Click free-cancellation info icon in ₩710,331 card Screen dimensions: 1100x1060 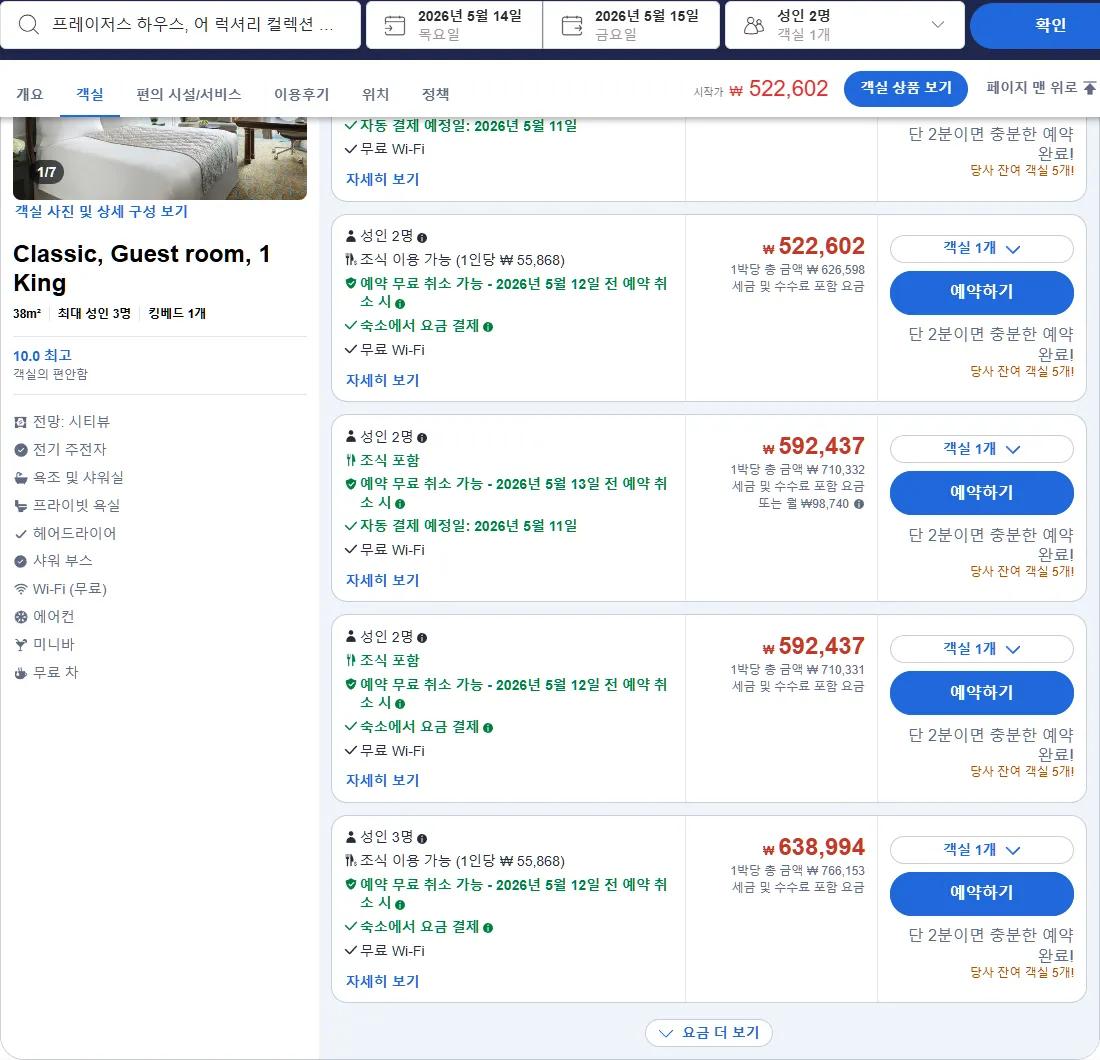pyautogui.click(x=400, y=704)
